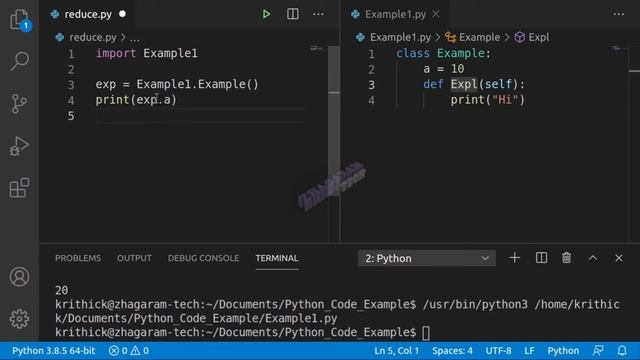Split the reduce.py editor to the right
Image resolution: width=640 pixels, height=360 pixels.
point(293,14)
